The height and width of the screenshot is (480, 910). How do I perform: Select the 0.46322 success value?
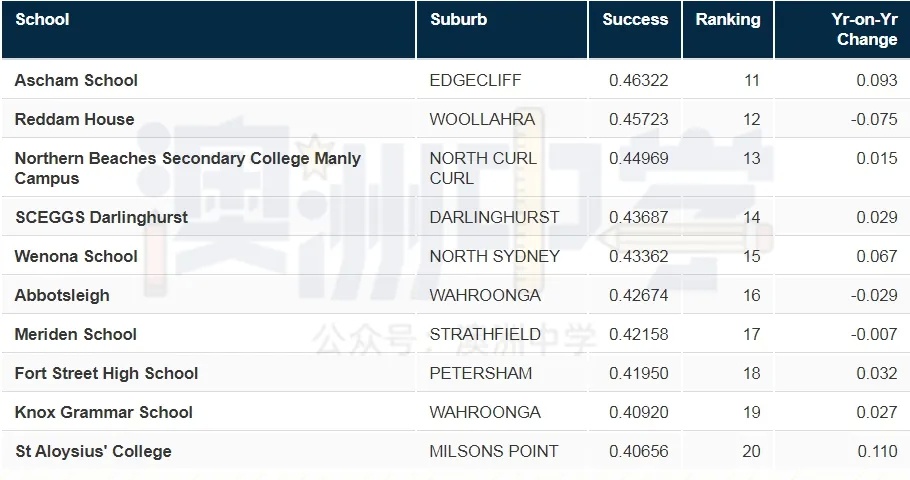(x=638, y=80)
